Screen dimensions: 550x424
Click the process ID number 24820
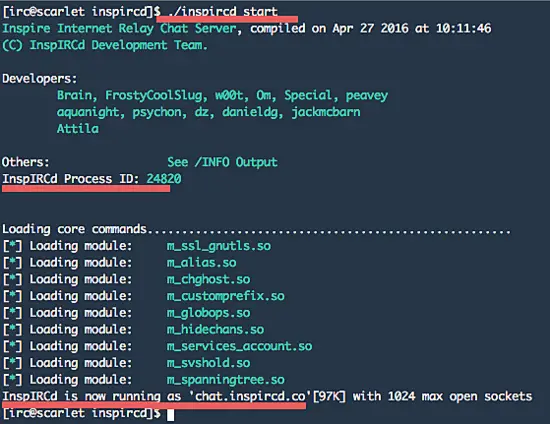(164, 179)
